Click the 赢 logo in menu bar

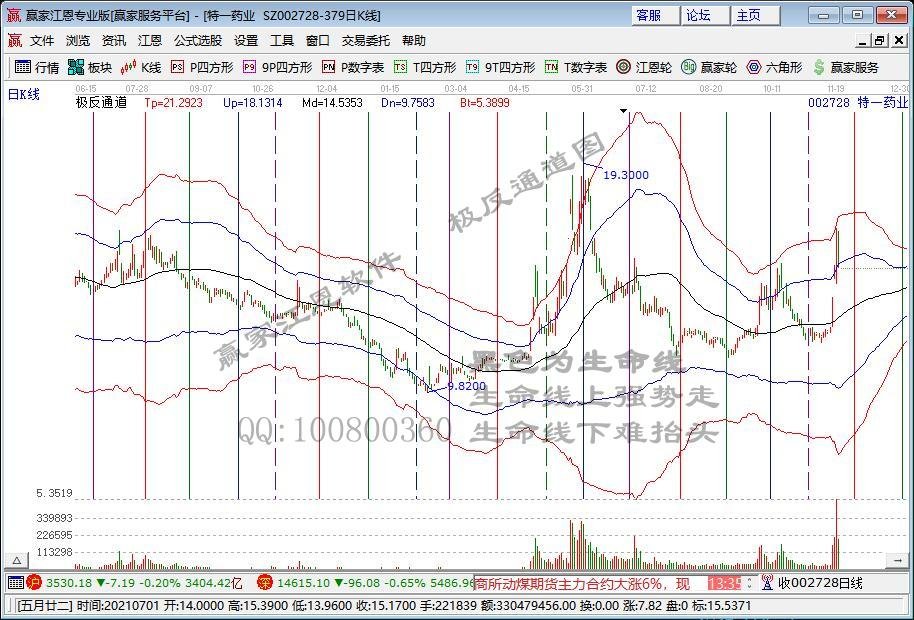coord(15,41)
